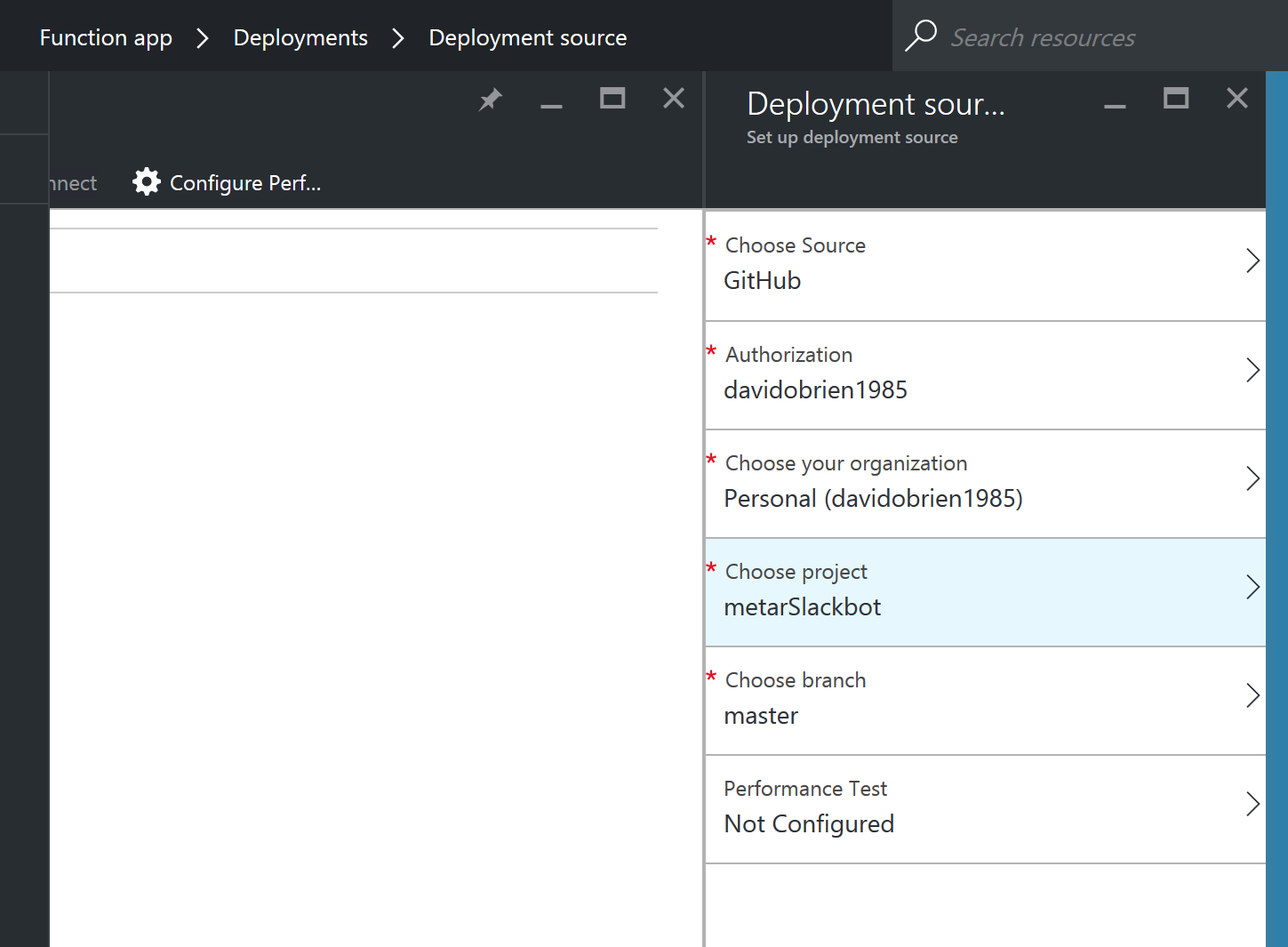Click the Performance Test label
The image size is (1288, 947).
point(805,789)
